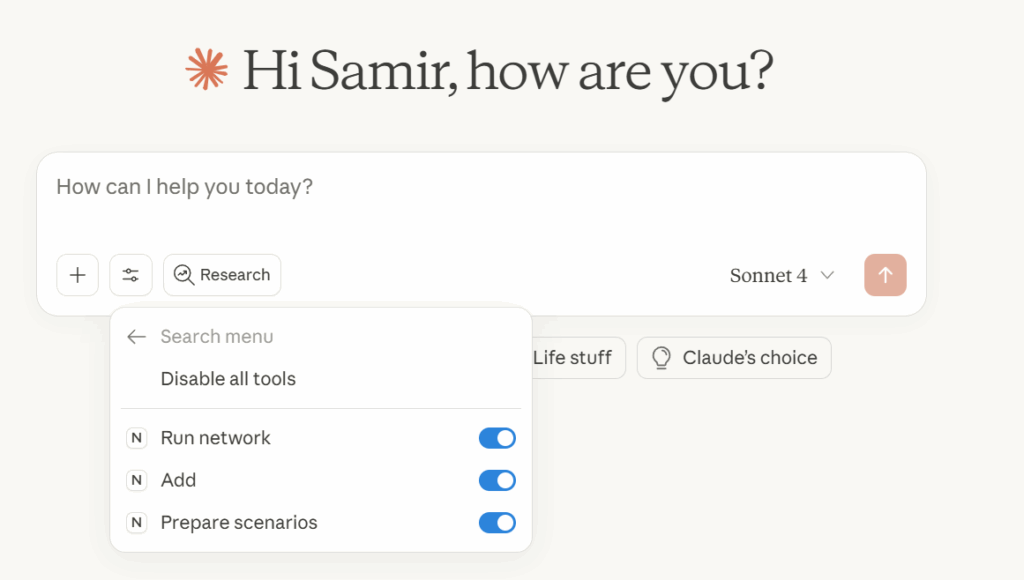Viewport: 1024px width, 580px height.
Task: Click the Life stuff suggestion chip
Action: [572, 358]
